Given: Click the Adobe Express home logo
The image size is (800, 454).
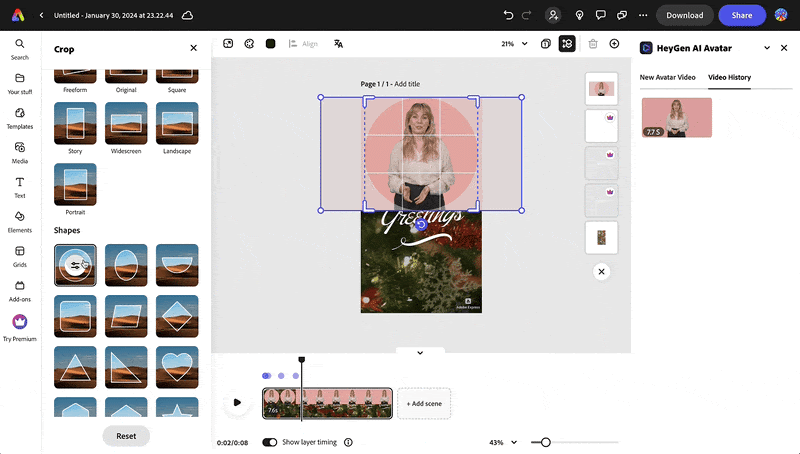Looking at the screenshot, I should coord(18,15).
